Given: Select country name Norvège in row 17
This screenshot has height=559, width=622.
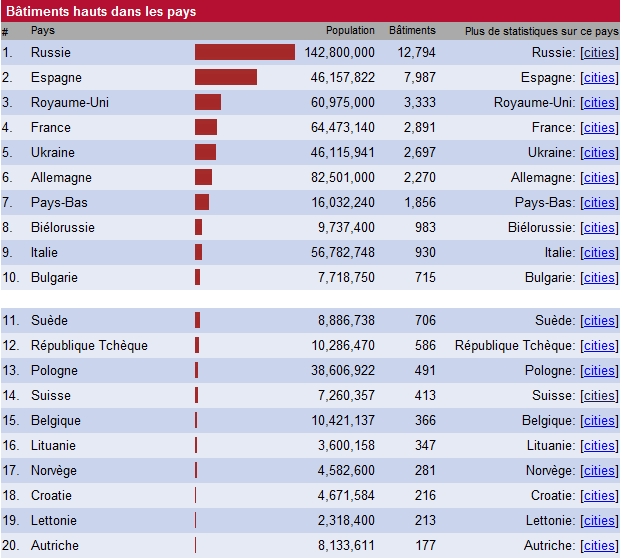Looking at the screenshot, I should coord(54,470).
